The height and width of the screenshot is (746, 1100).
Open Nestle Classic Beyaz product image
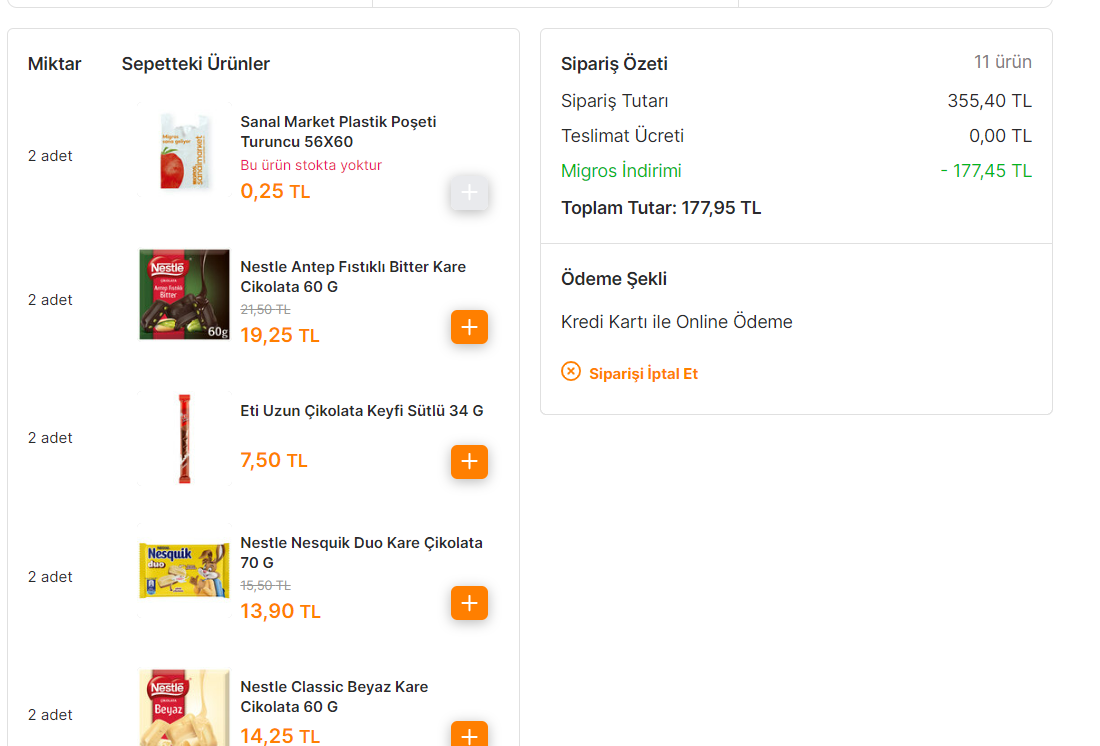185,707
